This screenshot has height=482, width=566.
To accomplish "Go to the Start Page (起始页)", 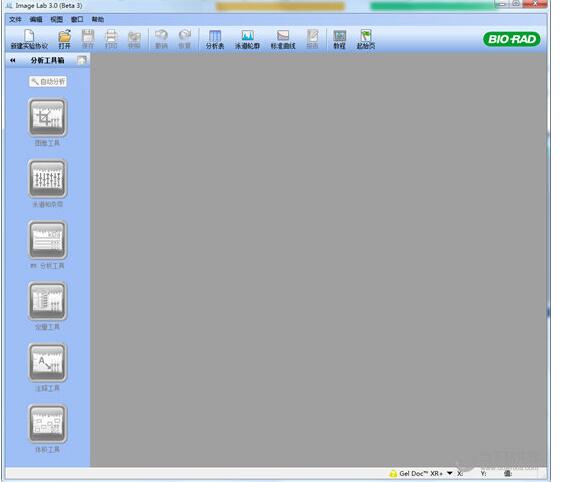I will (x=366, y=39).
